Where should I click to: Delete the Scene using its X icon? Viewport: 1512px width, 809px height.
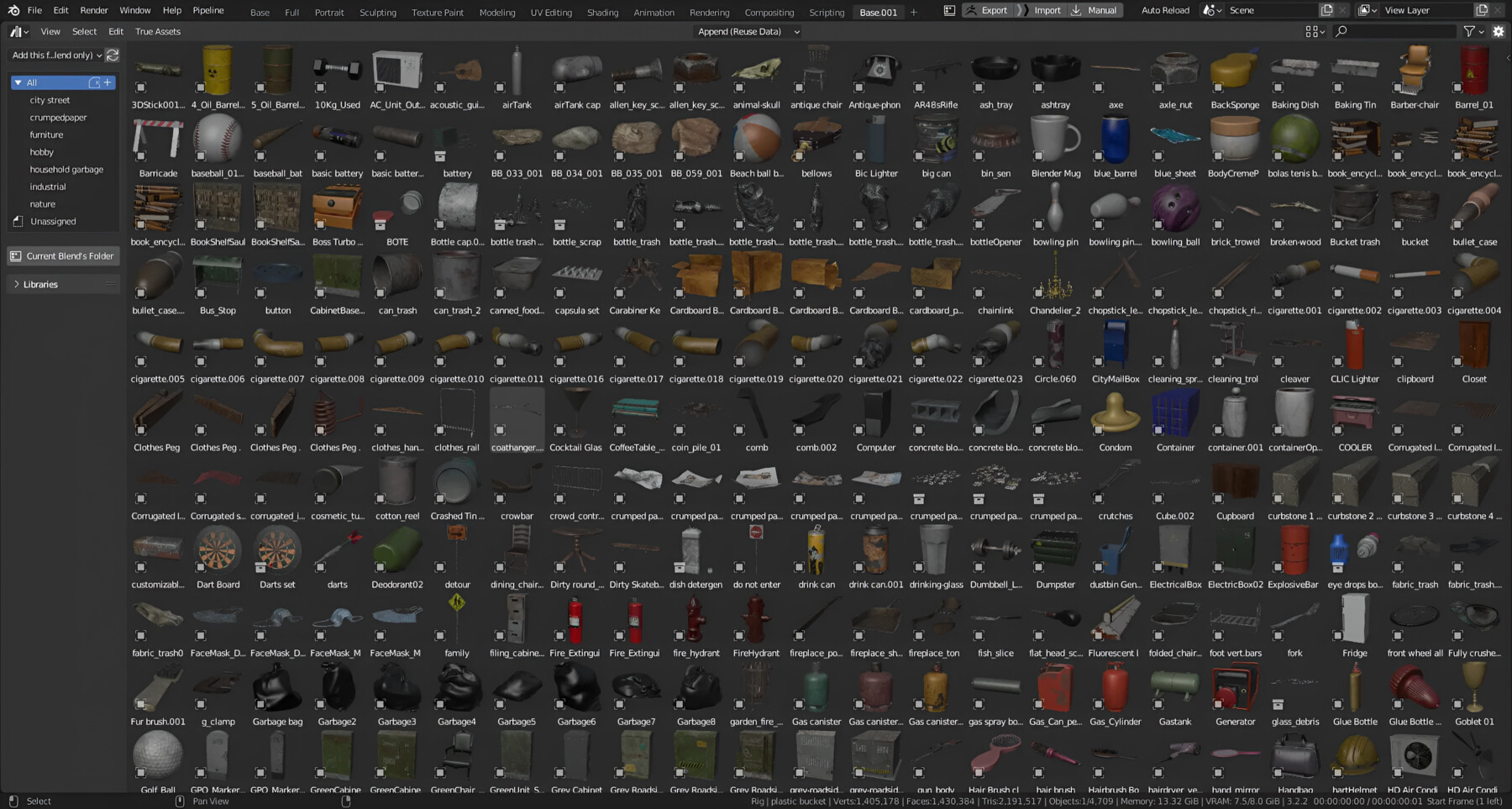point(1343,10)
